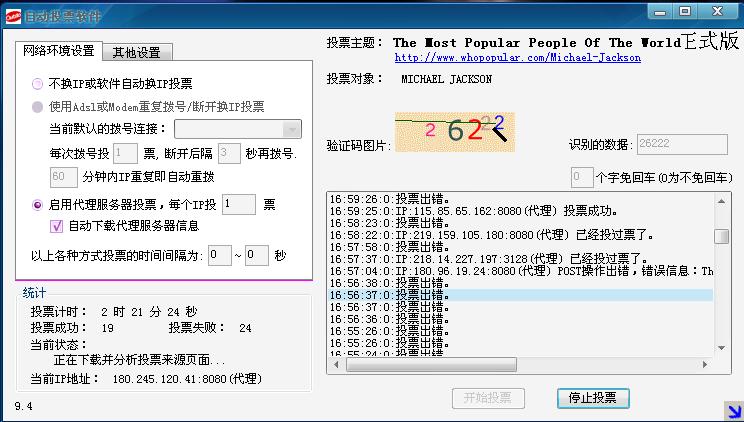Screen dimensions: 744x422
Task: Select log row 16:58:22 IP 219.159.105.180
Action: 521,235
